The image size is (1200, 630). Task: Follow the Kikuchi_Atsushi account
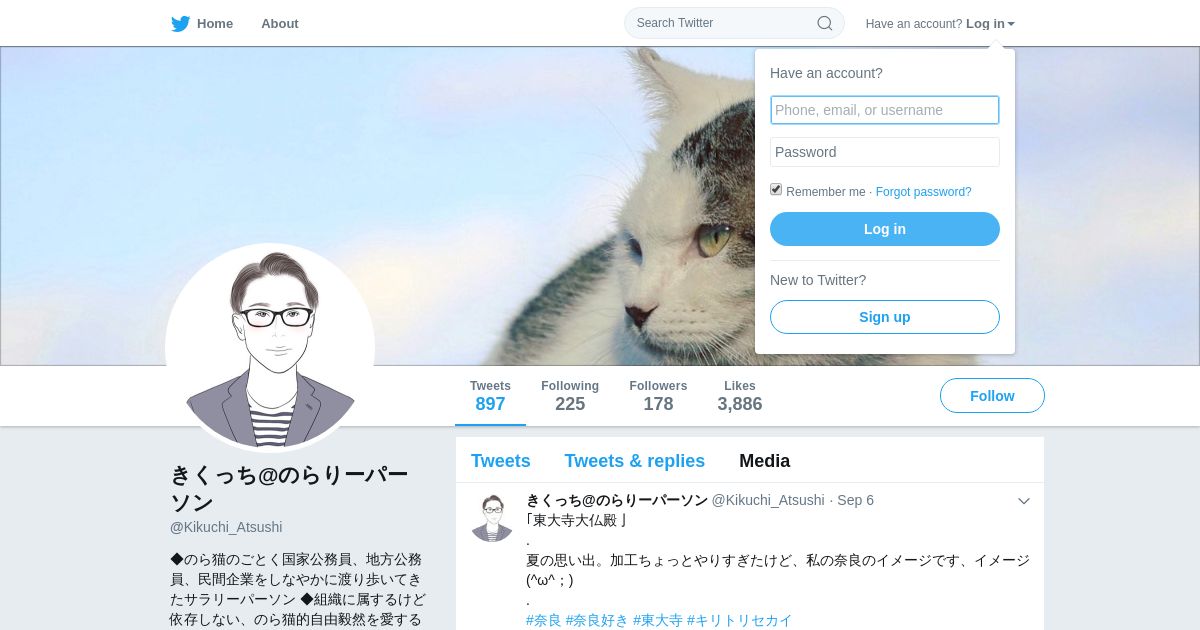pyautogui.click(x=992, y=396)
